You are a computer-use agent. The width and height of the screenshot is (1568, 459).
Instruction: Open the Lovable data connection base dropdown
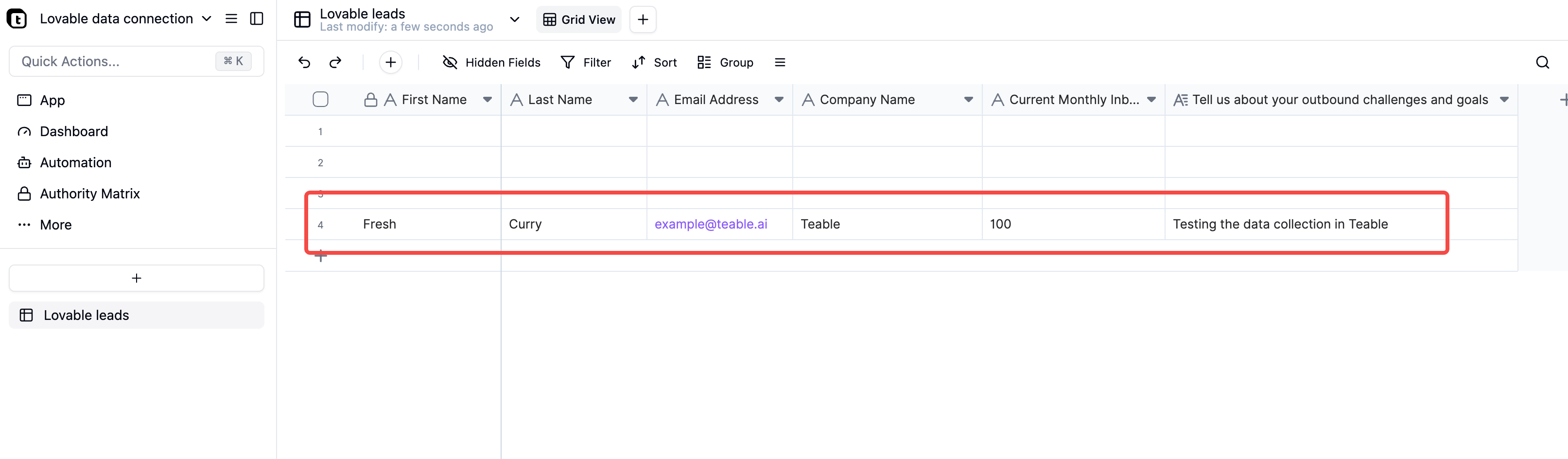[x=207, y=19]
